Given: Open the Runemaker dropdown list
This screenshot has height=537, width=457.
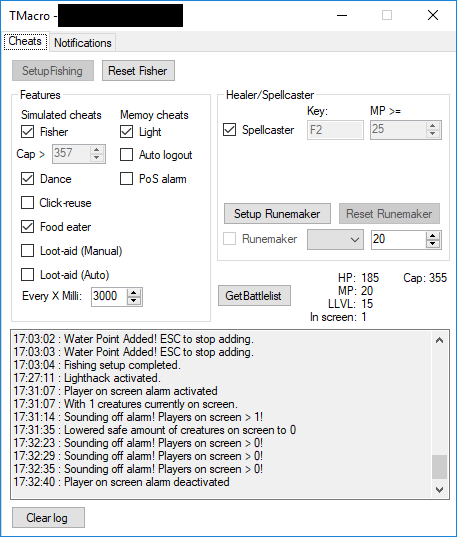Looking at the screenshot, I should point(335,240).
